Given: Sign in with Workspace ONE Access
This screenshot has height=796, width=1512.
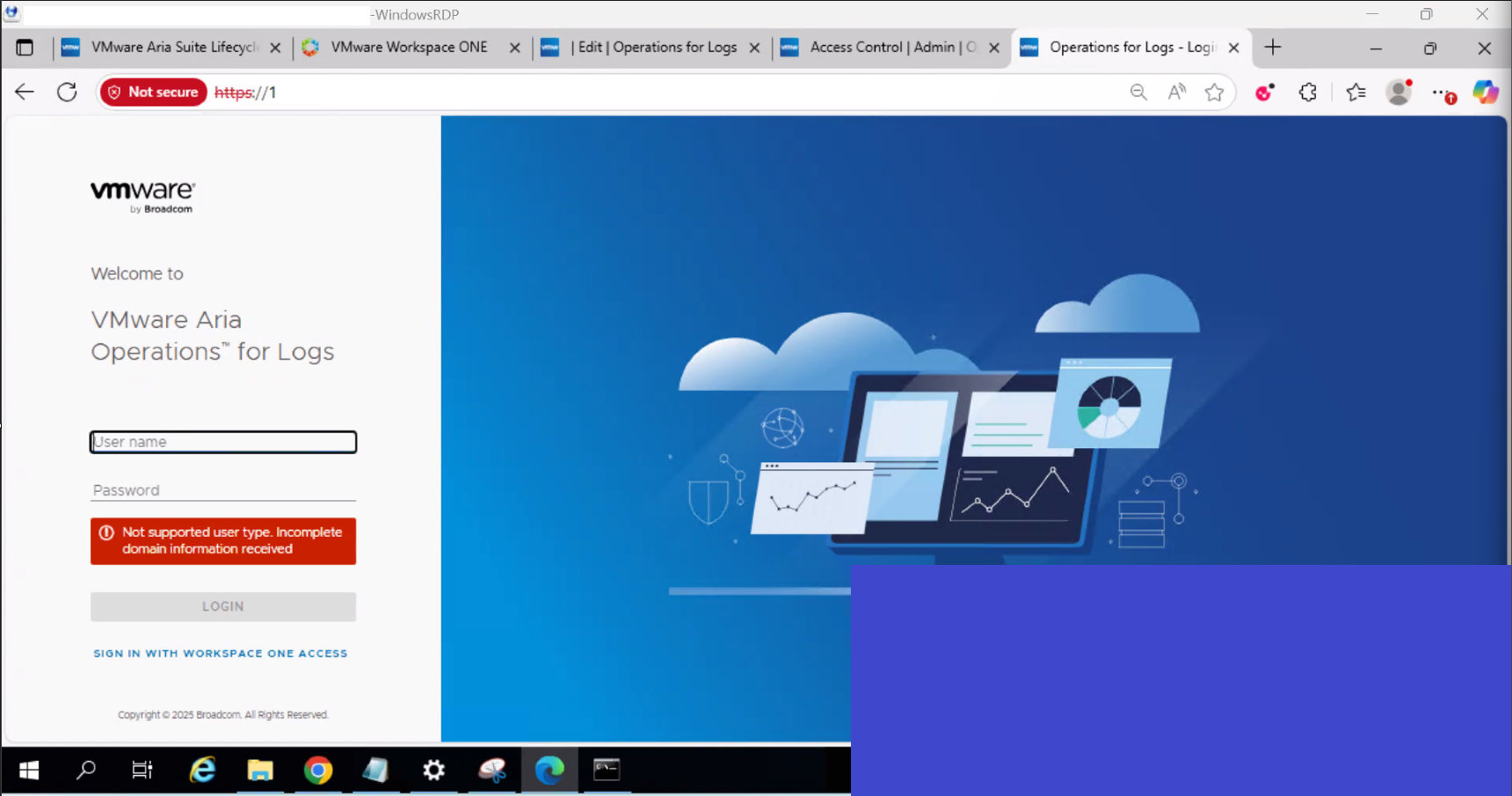Looking at the screenshot, I should [221, 654].
